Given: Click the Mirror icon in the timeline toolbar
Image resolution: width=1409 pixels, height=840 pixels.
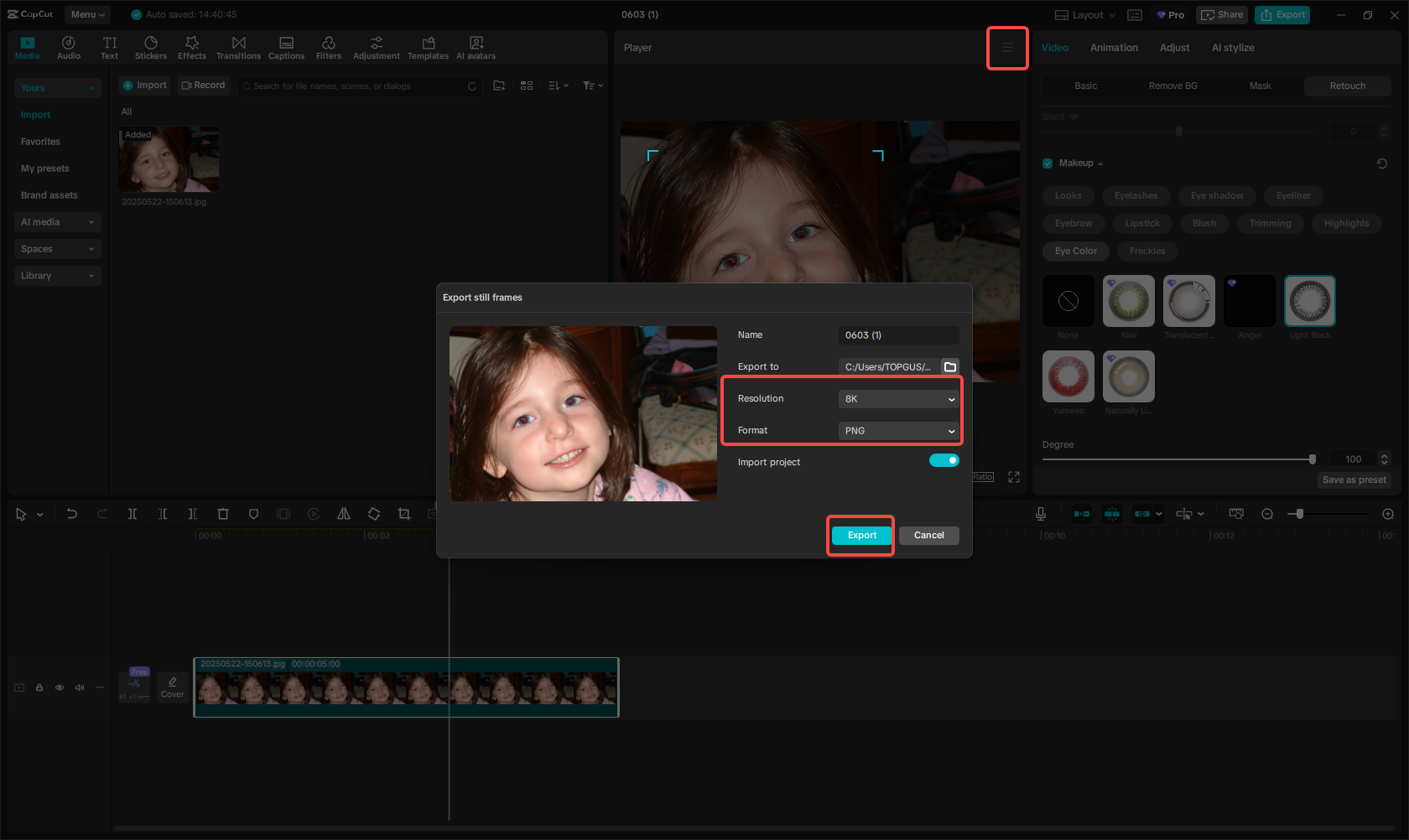Looking at the screenshot, I should [x=344, y=514].
